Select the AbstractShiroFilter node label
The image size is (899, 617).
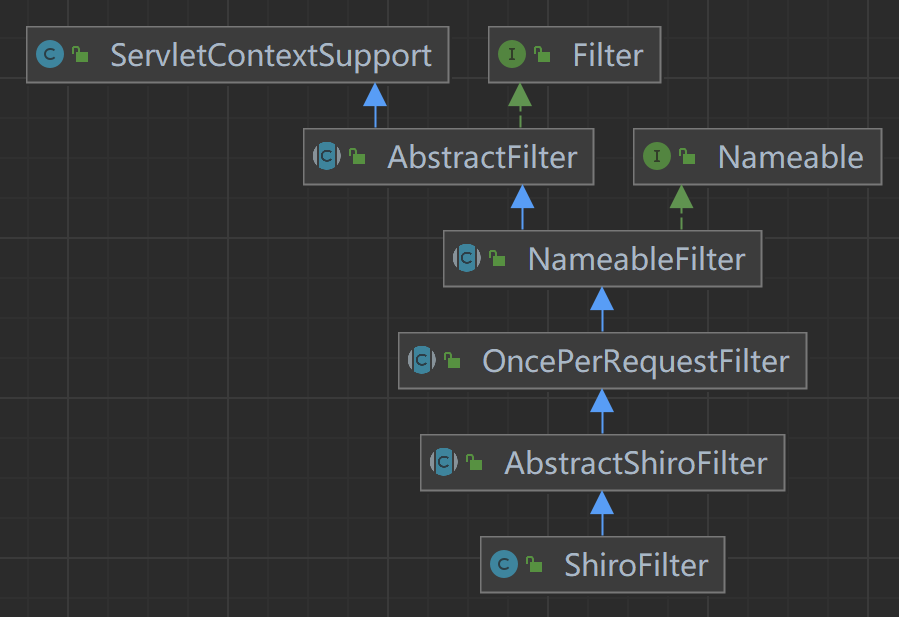[635, 463]
